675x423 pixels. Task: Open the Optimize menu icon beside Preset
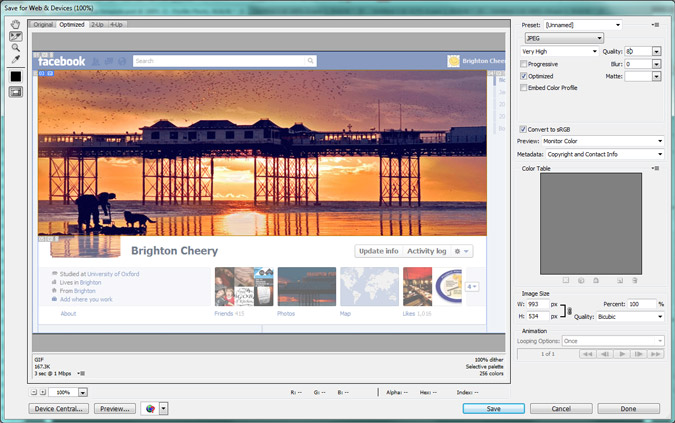(x=655, y=25)
